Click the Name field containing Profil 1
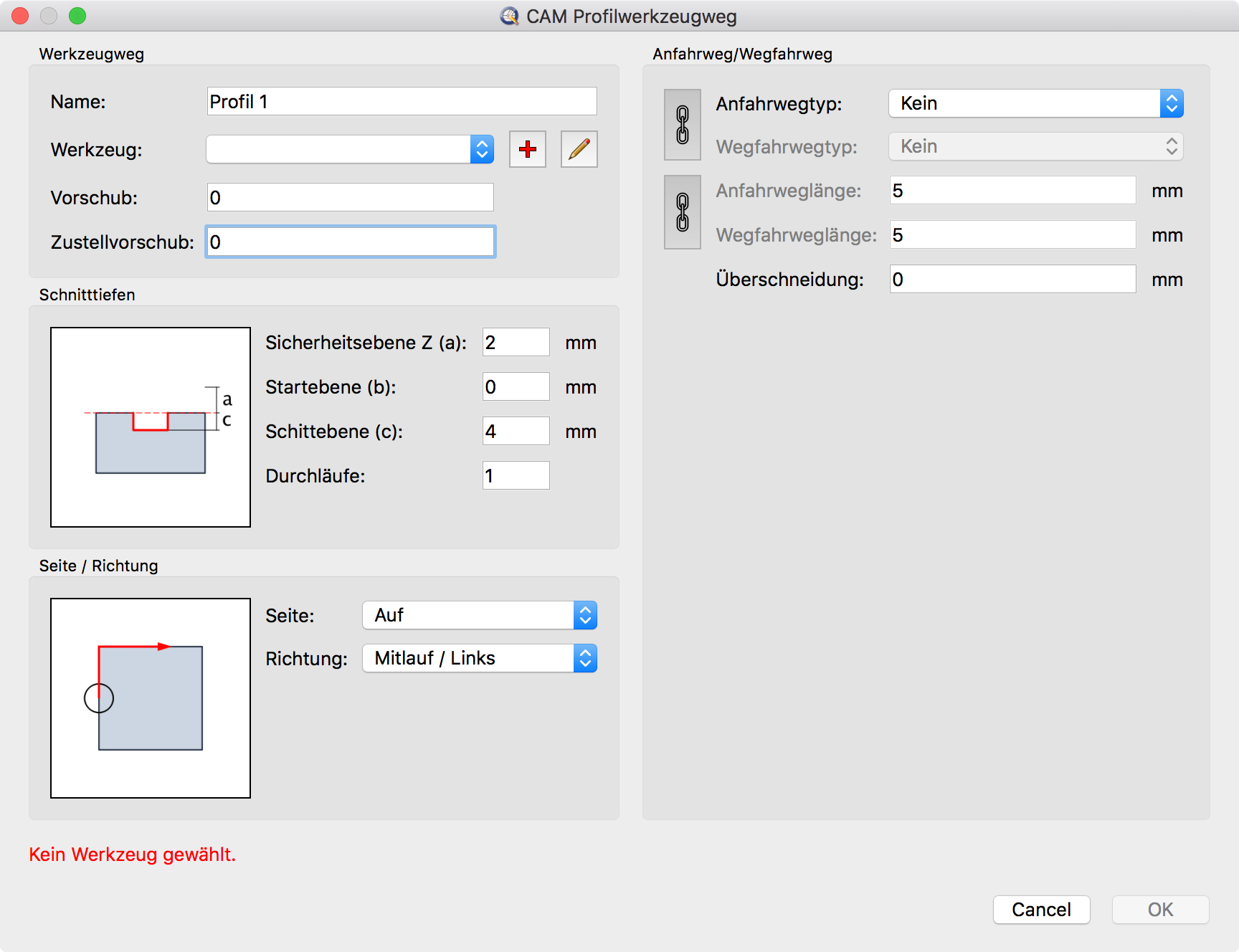This screenshot has width=1239, height=952. coord(402,102)
